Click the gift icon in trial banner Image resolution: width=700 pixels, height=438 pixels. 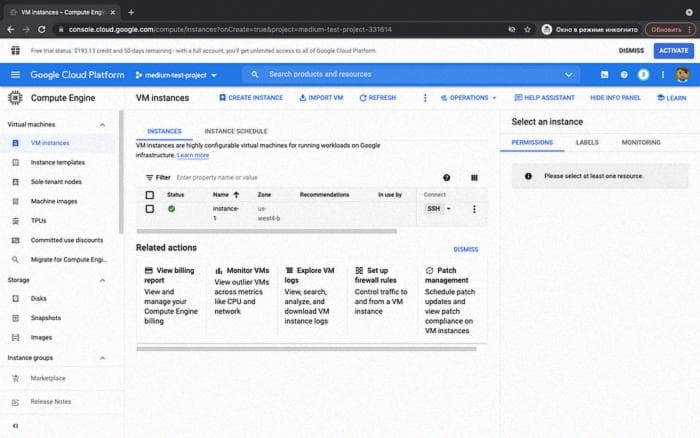coord(16,50)
